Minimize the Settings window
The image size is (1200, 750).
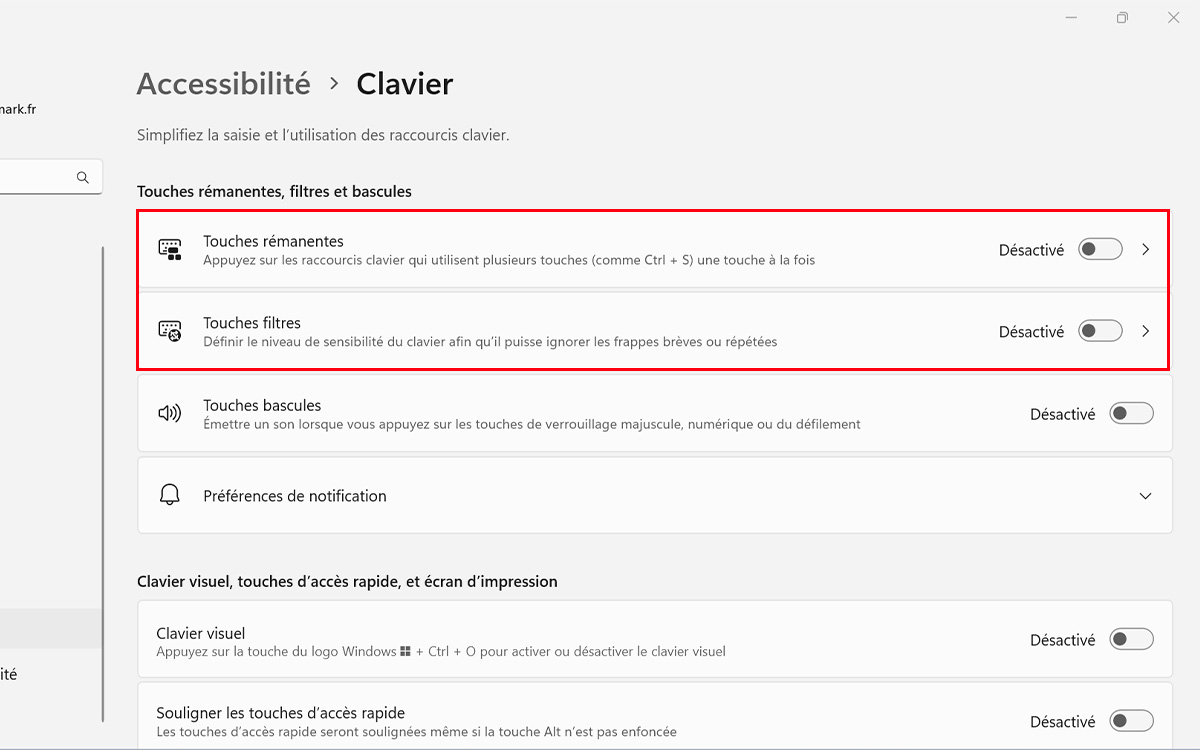pyautogui.click(x=1071, y=18)
